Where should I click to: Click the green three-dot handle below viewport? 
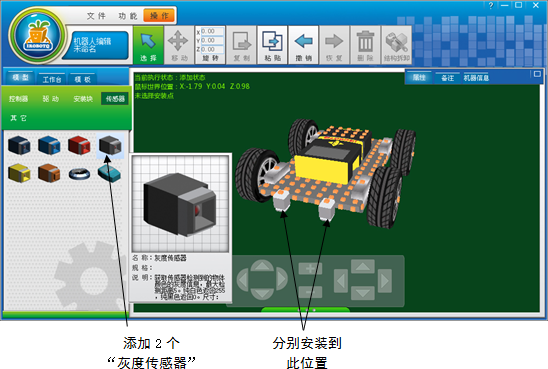306,310
